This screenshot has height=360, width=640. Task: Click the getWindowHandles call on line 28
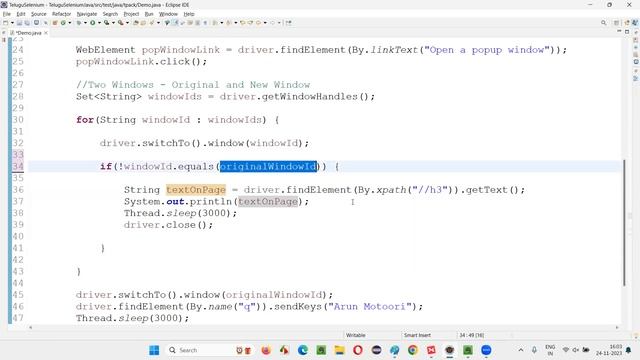pyautogui.click(x=317, y=97)
